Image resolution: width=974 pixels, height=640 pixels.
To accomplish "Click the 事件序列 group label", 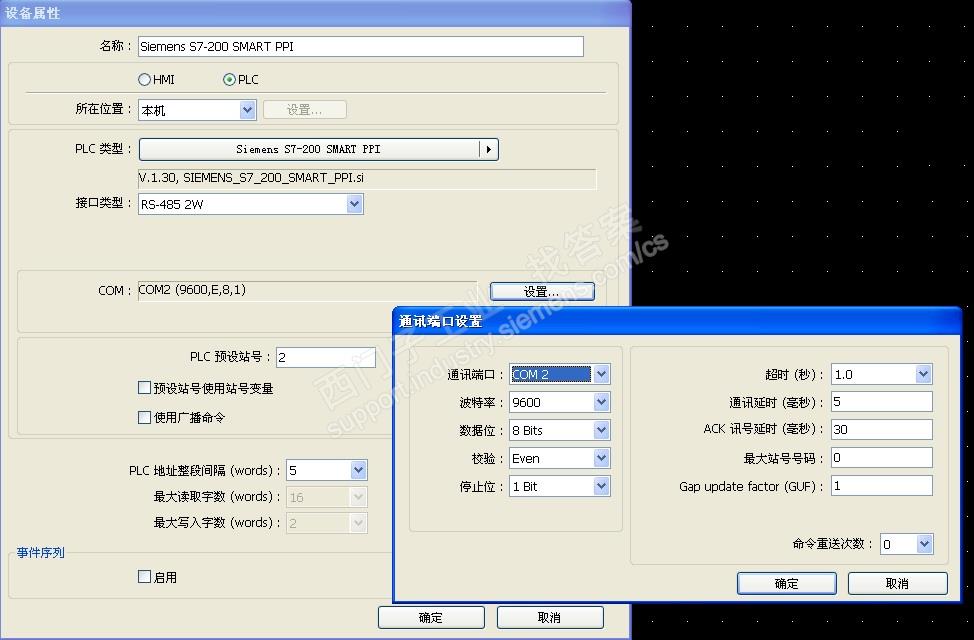I will [40, 552].
